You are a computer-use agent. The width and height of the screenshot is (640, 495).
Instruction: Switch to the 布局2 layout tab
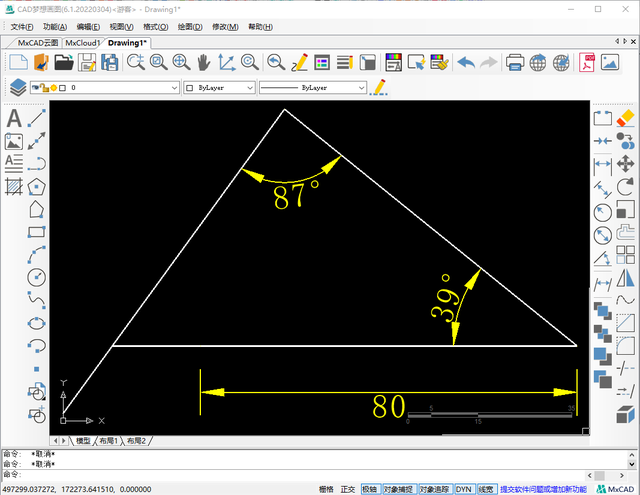(x=136, y=441)
